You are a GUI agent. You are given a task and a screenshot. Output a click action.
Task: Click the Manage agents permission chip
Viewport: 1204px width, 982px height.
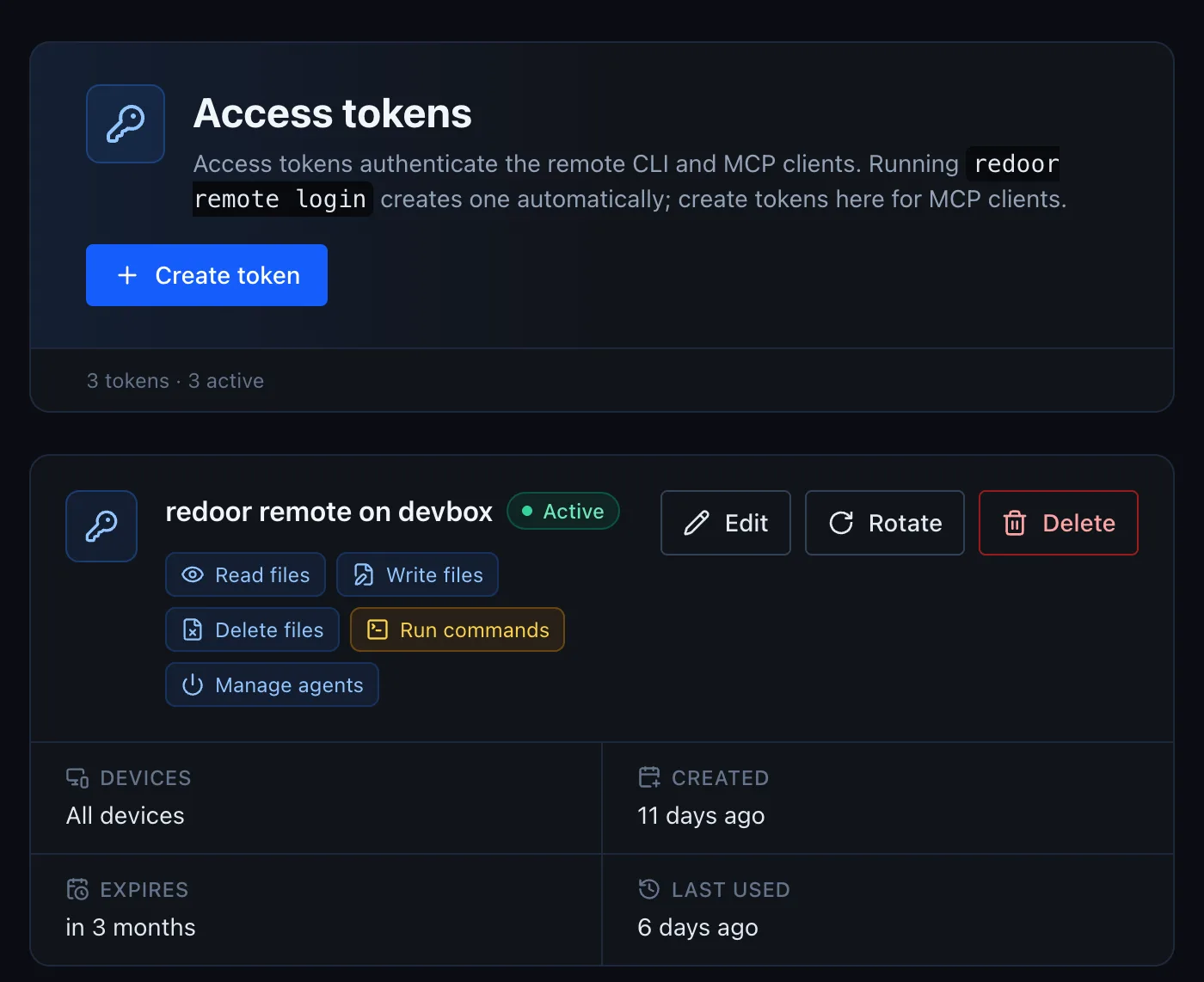coord(272,684)
